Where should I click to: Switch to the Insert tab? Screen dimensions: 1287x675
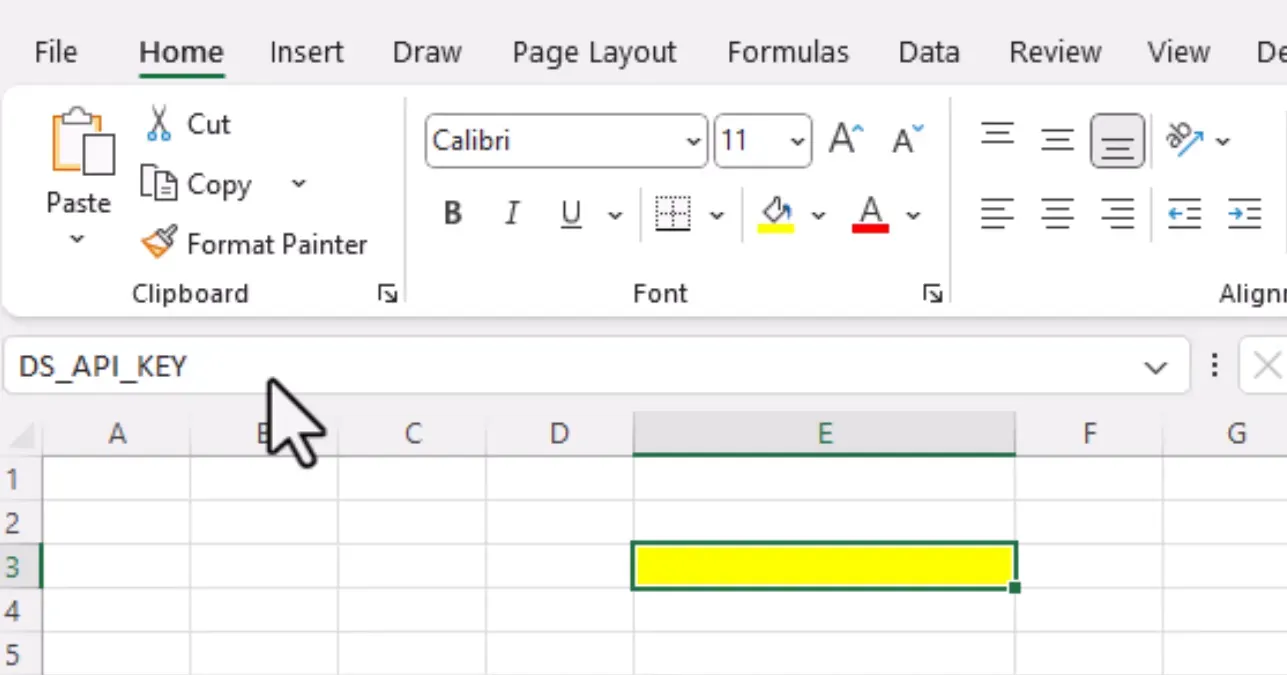[x=306, y=52]
